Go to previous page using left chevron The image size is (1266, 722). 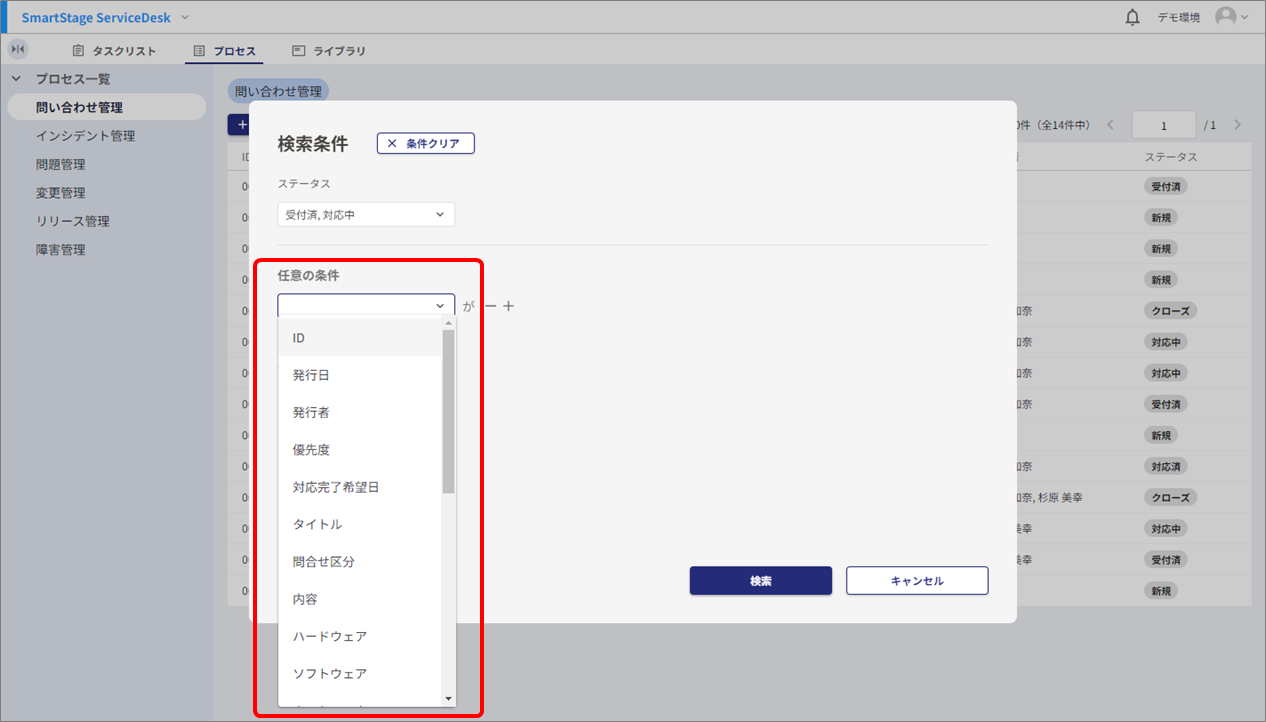(x=1110, y=125)
